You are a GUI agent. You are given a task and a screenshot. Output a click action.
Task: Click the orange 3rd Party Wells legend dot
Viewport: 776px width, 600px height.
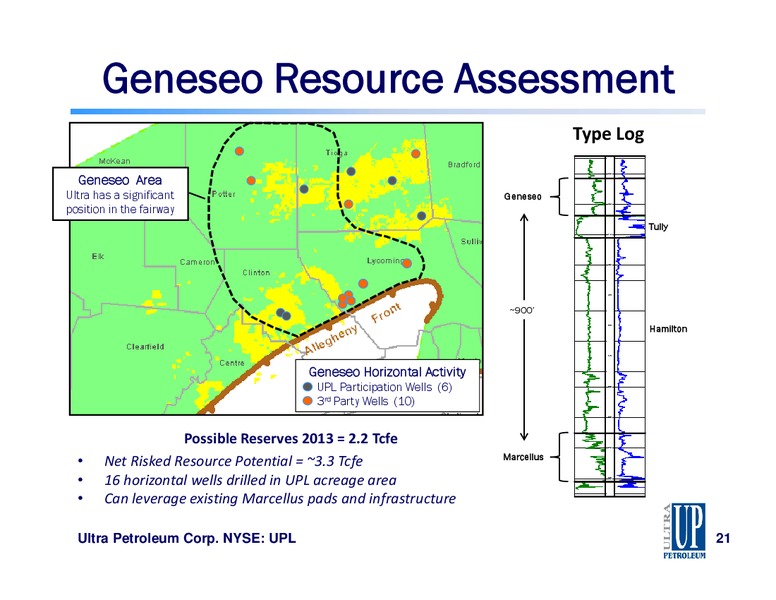pyautogui.click(x=307, y=400)
